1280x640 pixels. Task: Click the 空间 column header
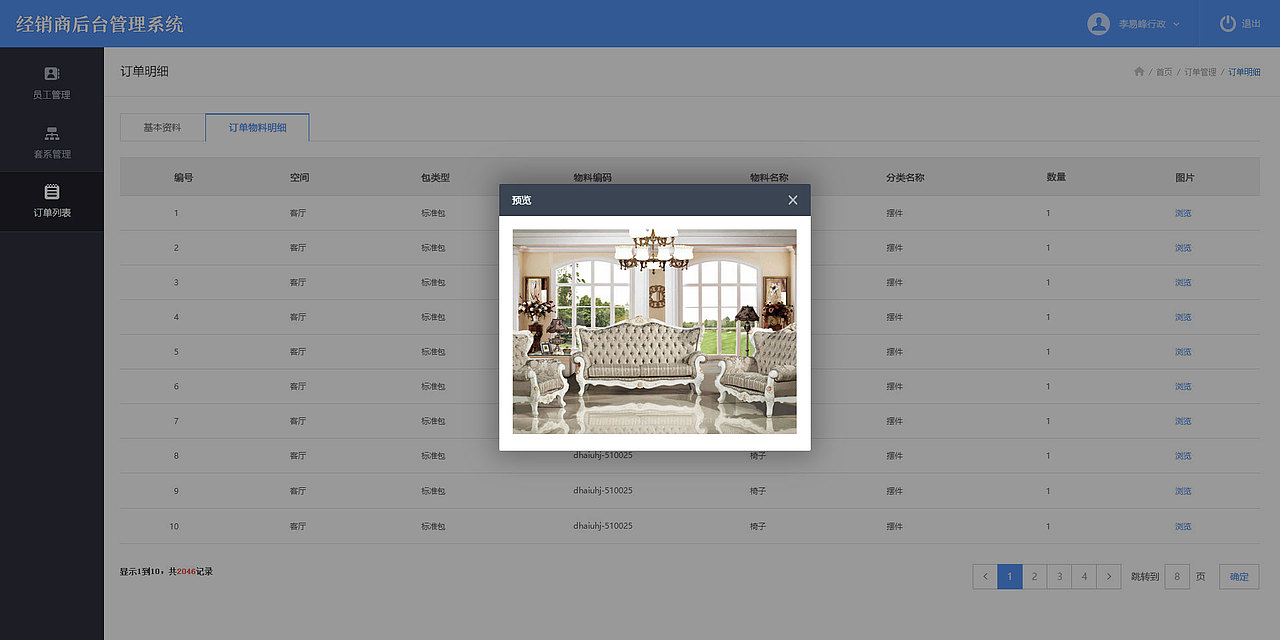pos(299,177)
